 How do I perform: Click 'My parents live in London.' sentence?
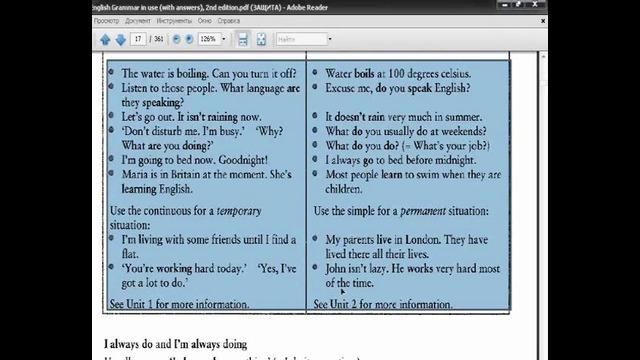(383, 240)
